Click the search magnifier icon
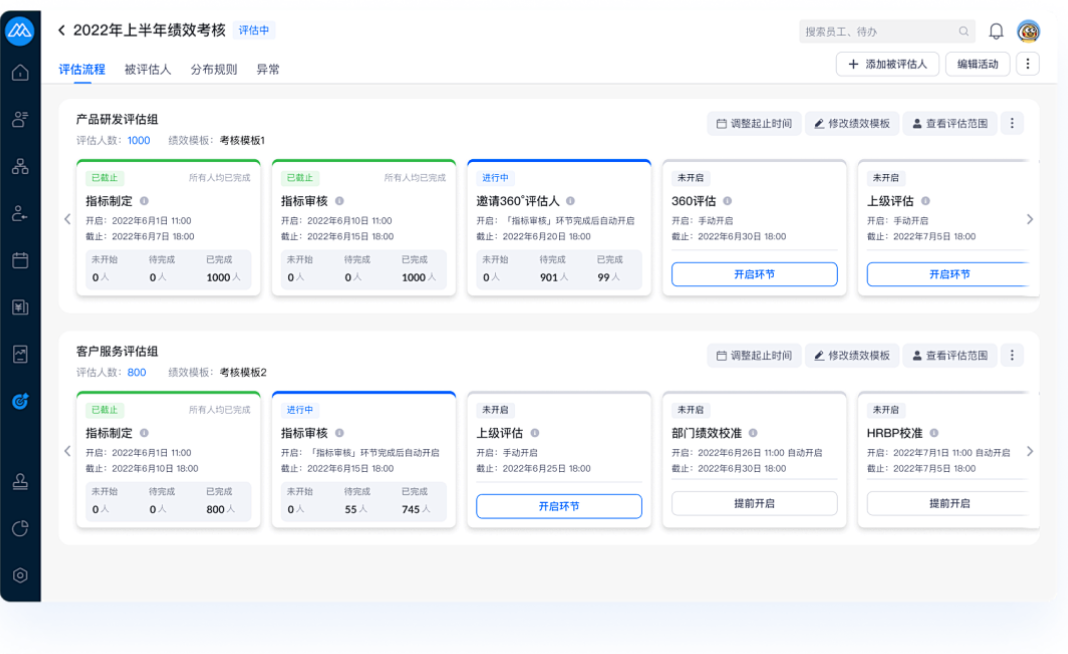Screen dimensions: 1068x654 964,31
